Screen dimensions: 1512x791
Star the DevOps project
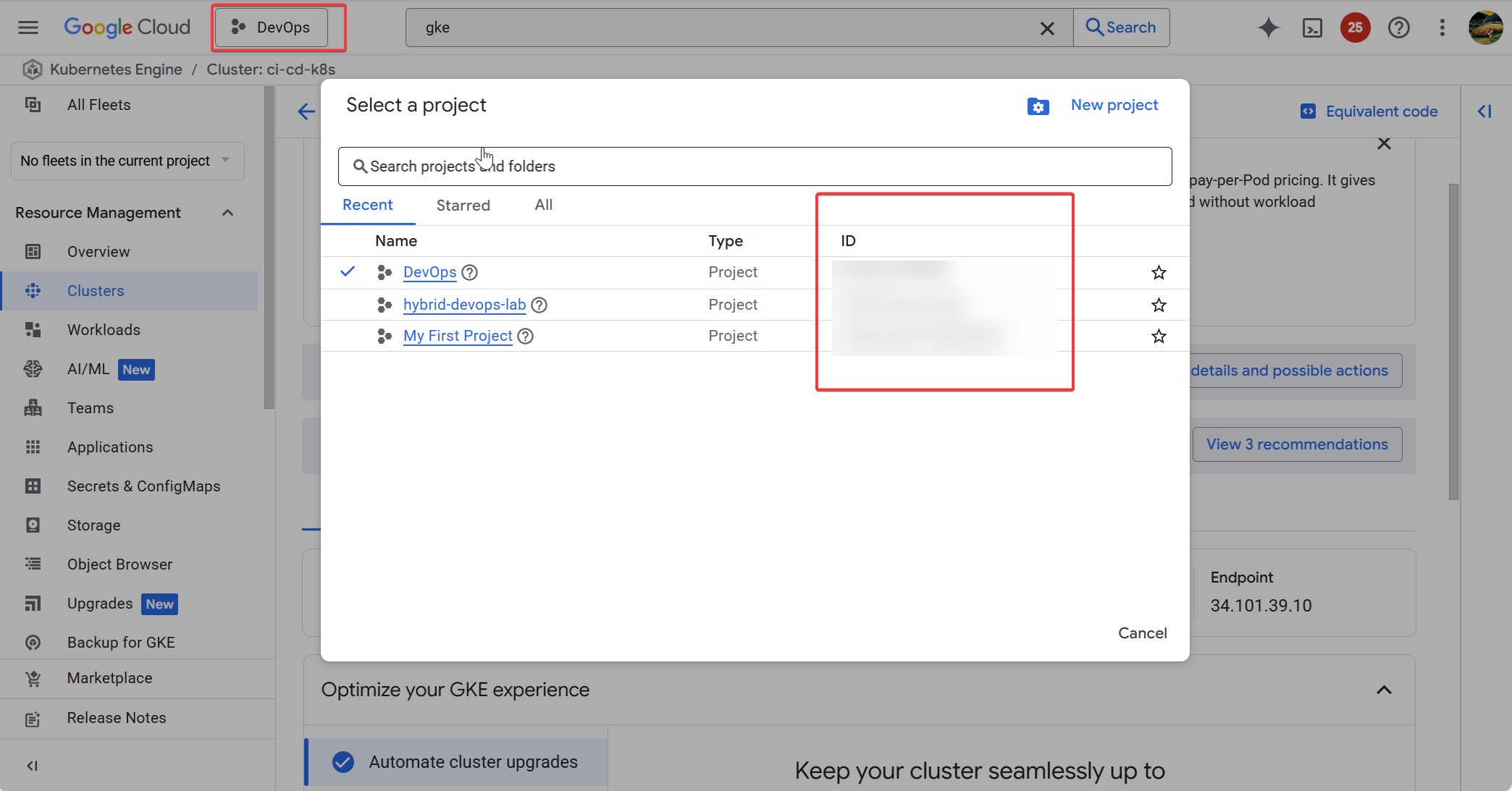(1159, 272)
